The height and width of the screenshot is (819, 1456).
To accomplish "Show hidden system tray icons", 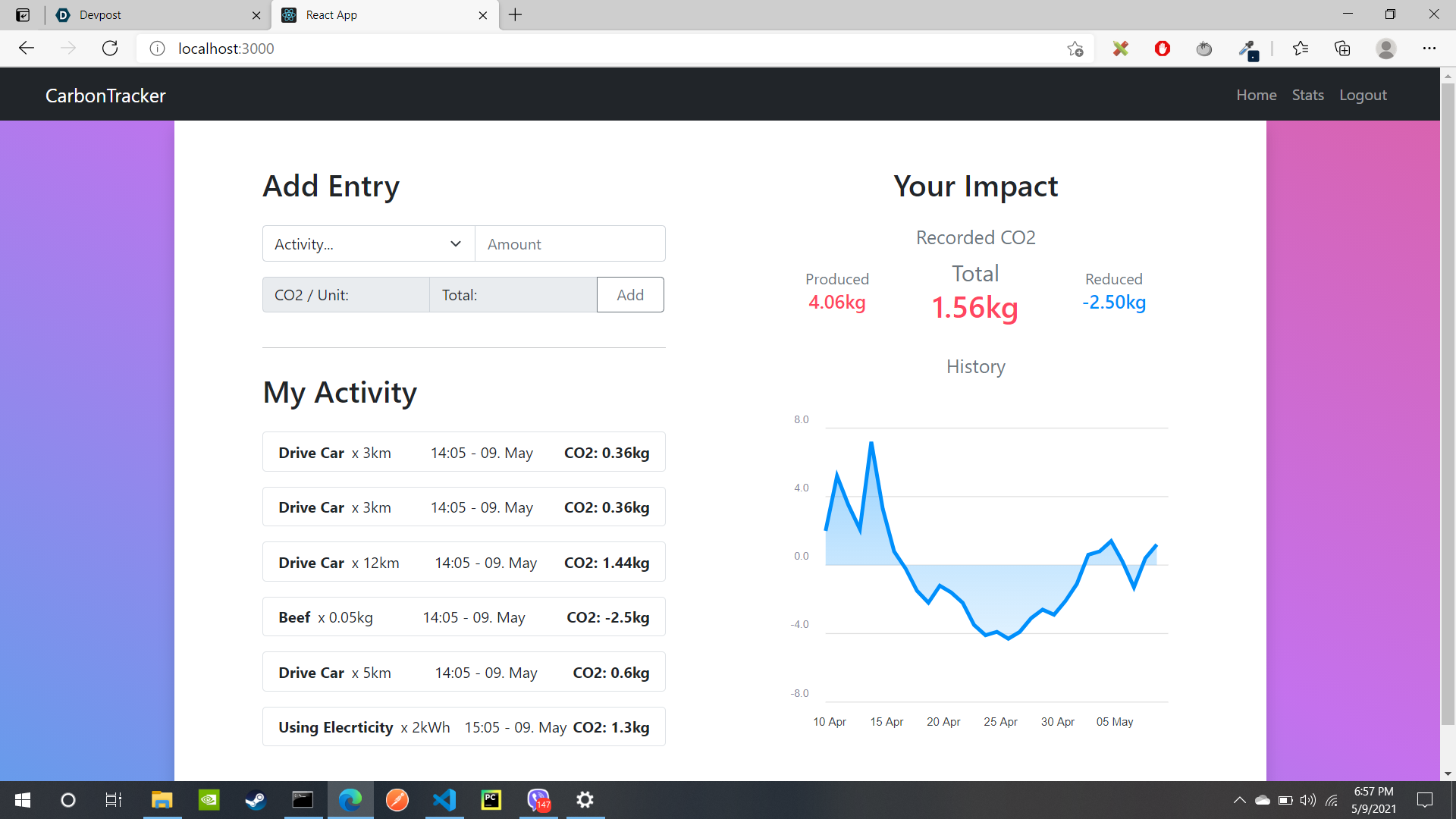I will point(1239,800).
